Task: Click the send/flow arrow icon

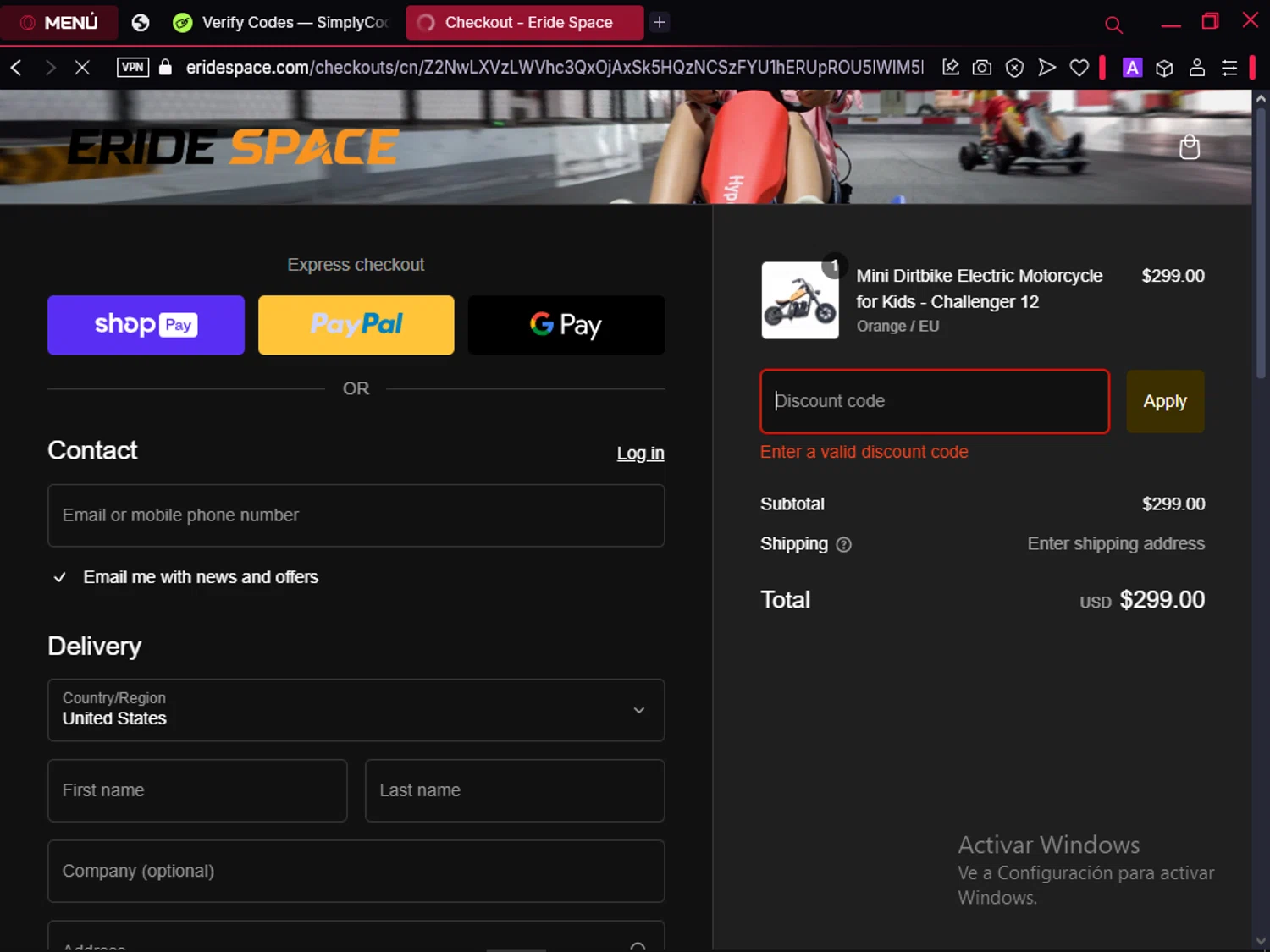Action: [x=1047, y=68]
